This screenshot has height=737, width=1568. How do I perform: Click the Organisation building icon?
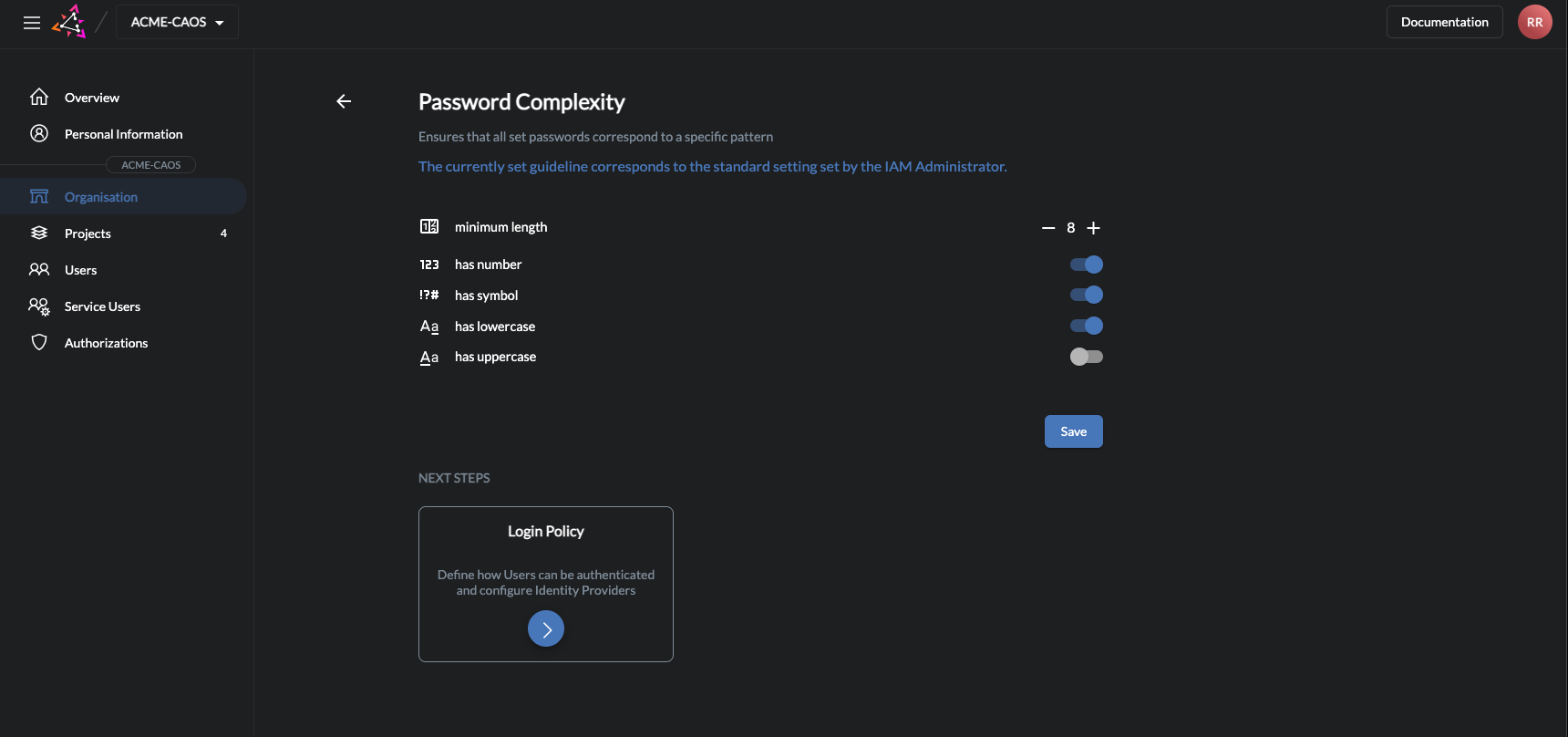coord(39,195)
